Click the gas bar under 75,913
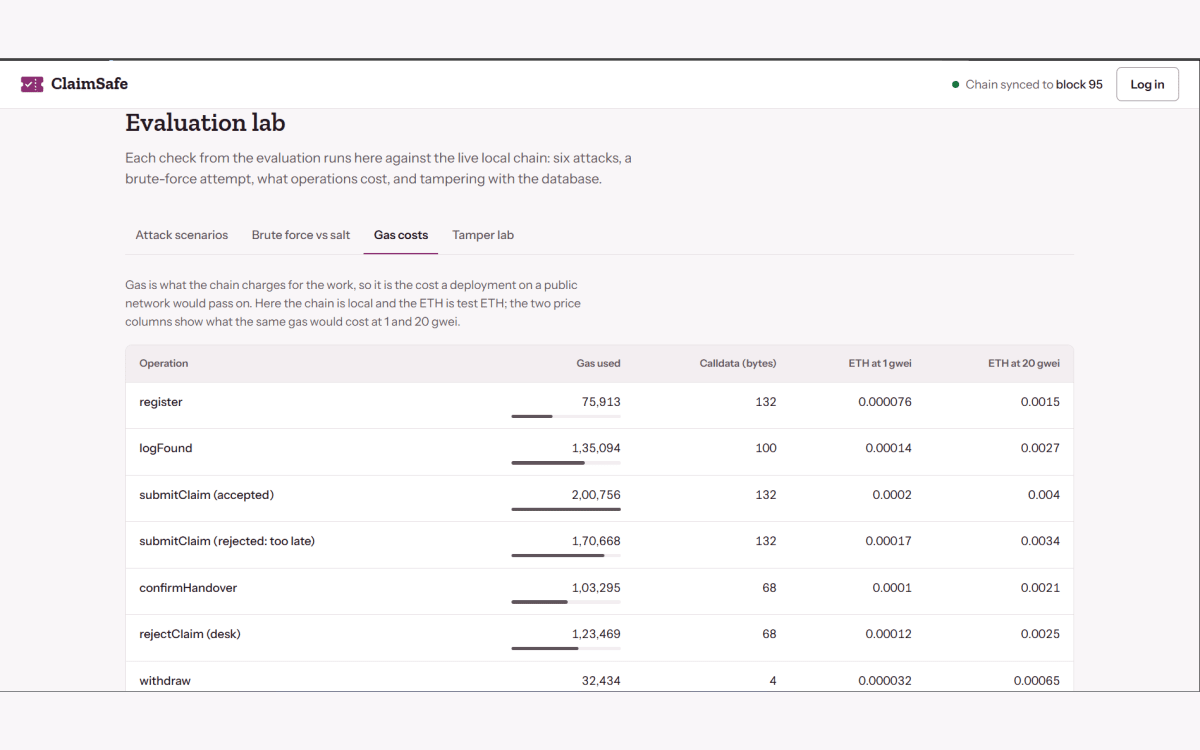This screenshot has width=1200, height=750. tap(566, 416)
